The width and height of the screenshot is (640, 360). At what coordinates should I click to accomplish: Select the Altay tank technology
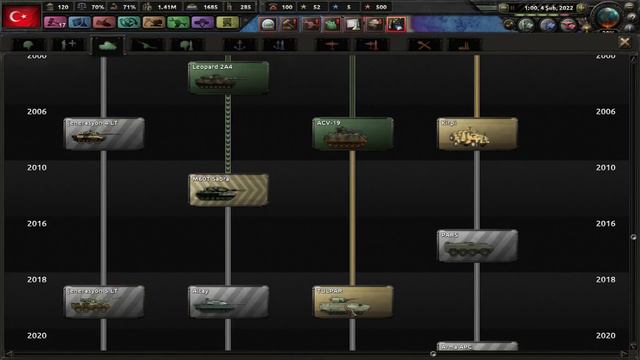point(228,302)
